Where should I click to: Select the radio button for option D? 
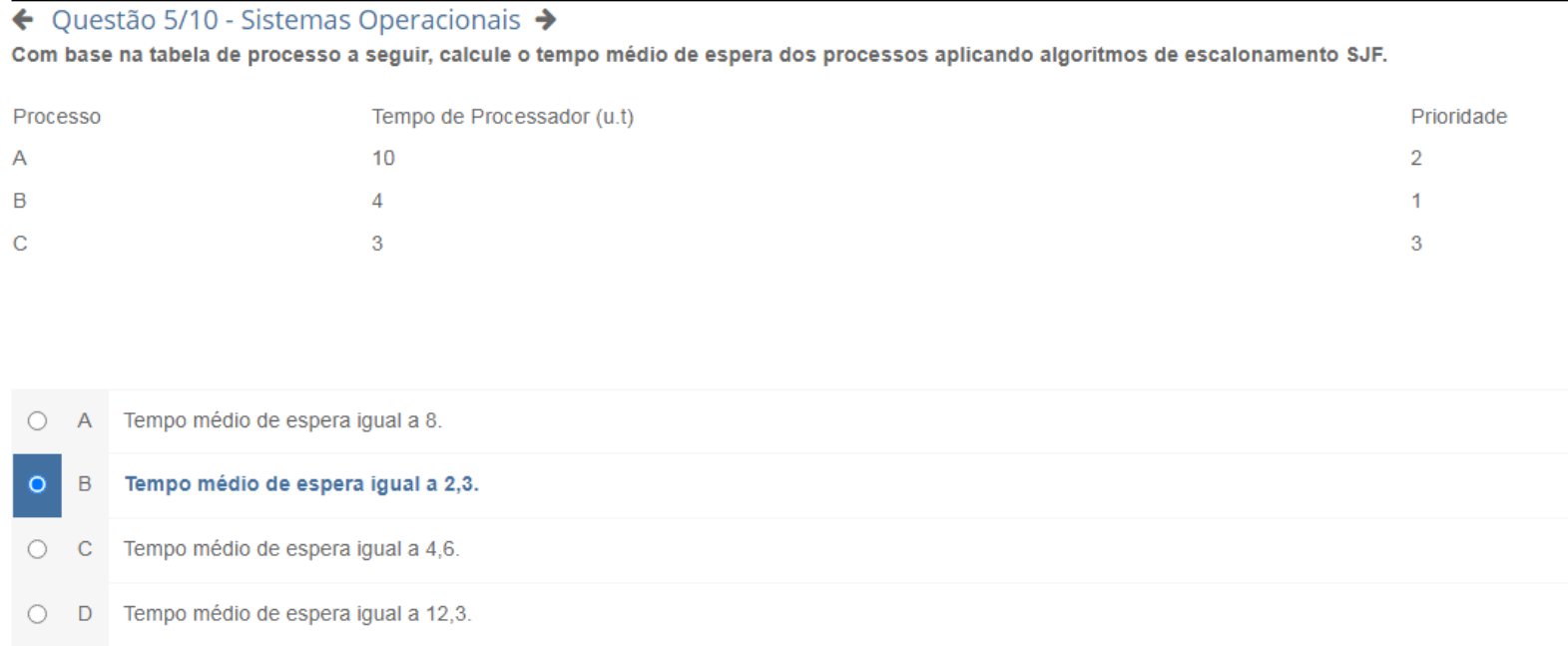click(37, 614)
